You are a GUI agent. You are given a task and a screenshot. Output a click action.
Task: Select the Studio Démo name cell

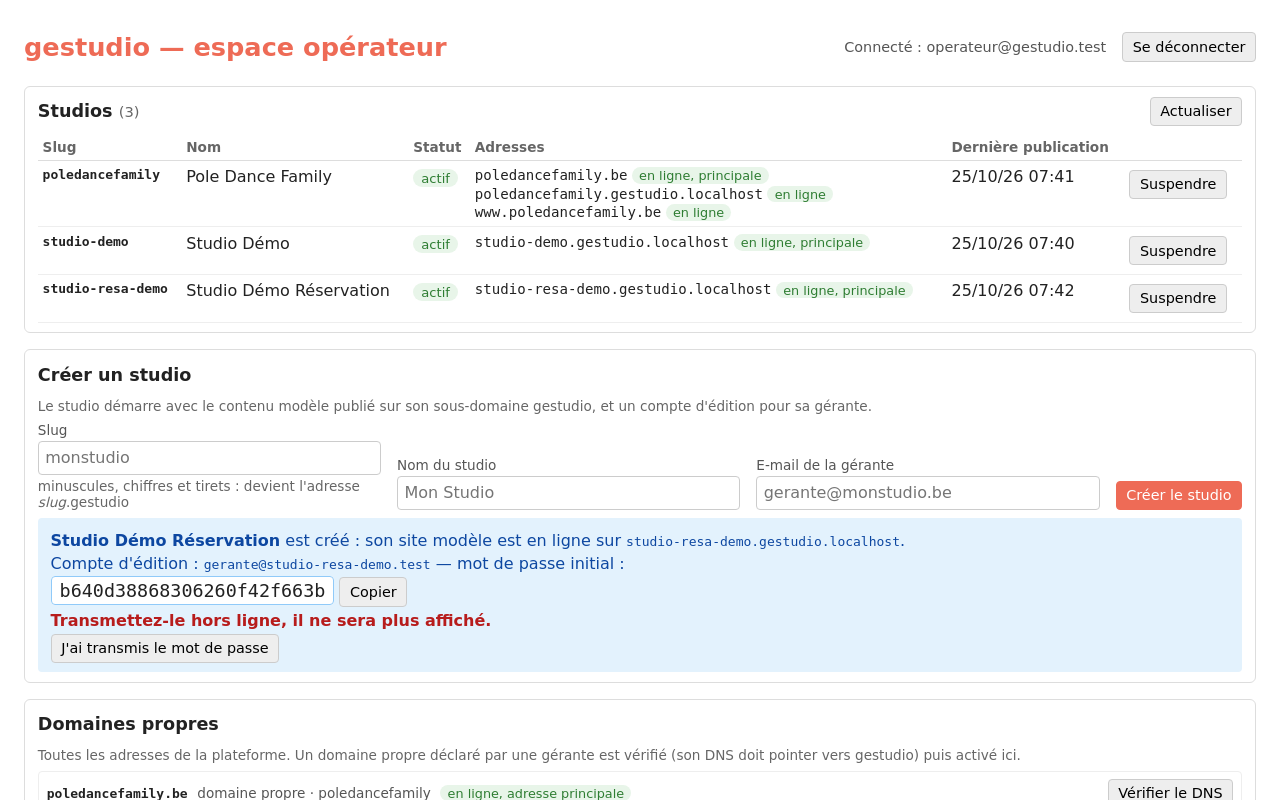pyautogui.click(x=238, y=244)
